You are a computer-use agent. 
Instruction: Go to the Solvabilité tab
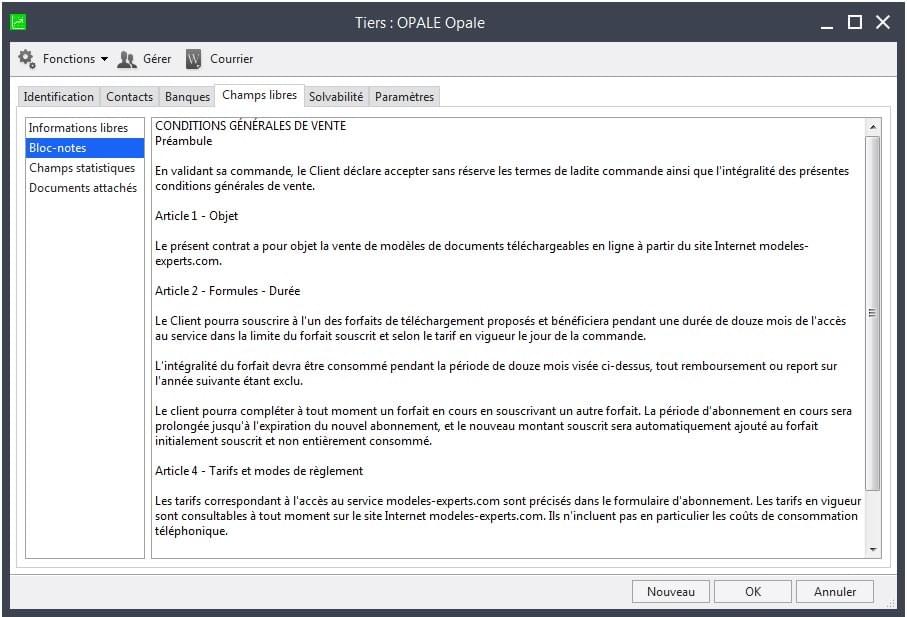click(x=336, y=97)
